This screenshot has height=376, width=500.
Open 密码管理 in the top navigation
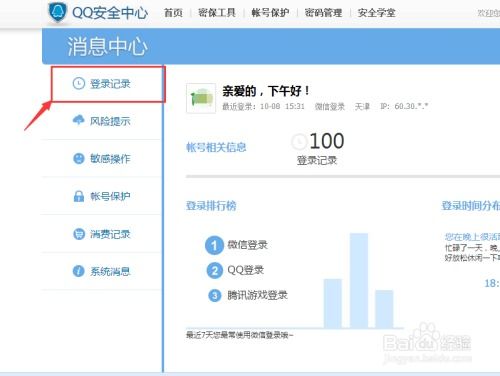[323, 13]
